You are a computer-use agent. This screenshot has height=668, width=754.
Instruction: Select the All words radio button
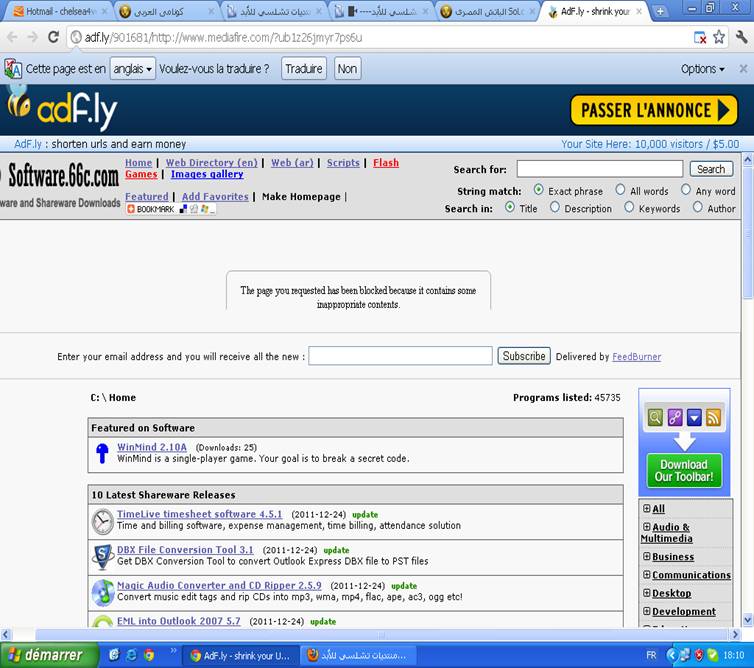pos(620,190)
